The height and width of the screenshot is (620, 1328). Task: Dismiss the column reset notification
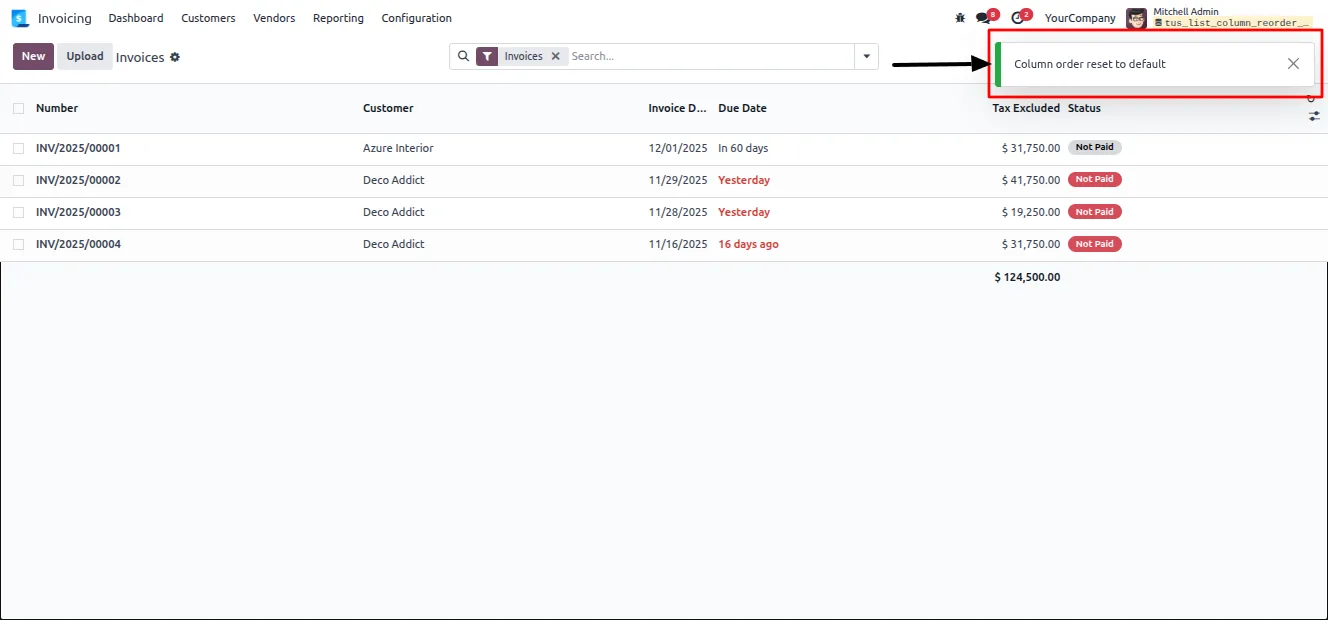pyautogui.click(x=1293, y=64)
